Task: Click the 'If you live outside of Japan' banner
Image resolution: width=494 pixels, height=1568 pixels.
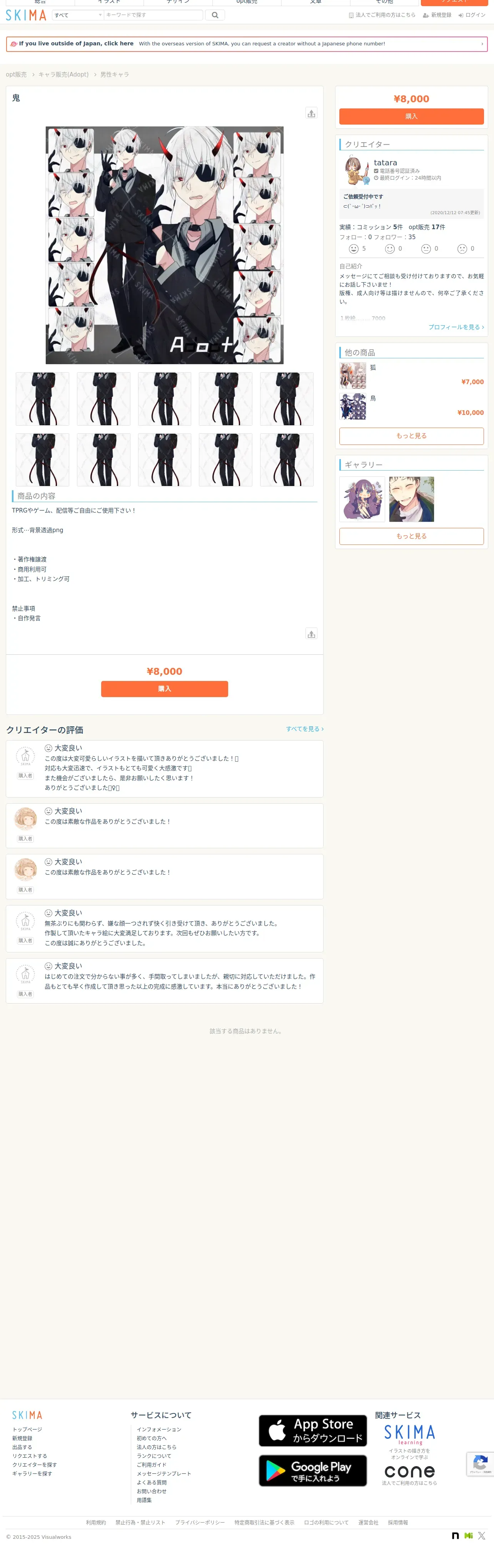Action: (x=247, y=44)
